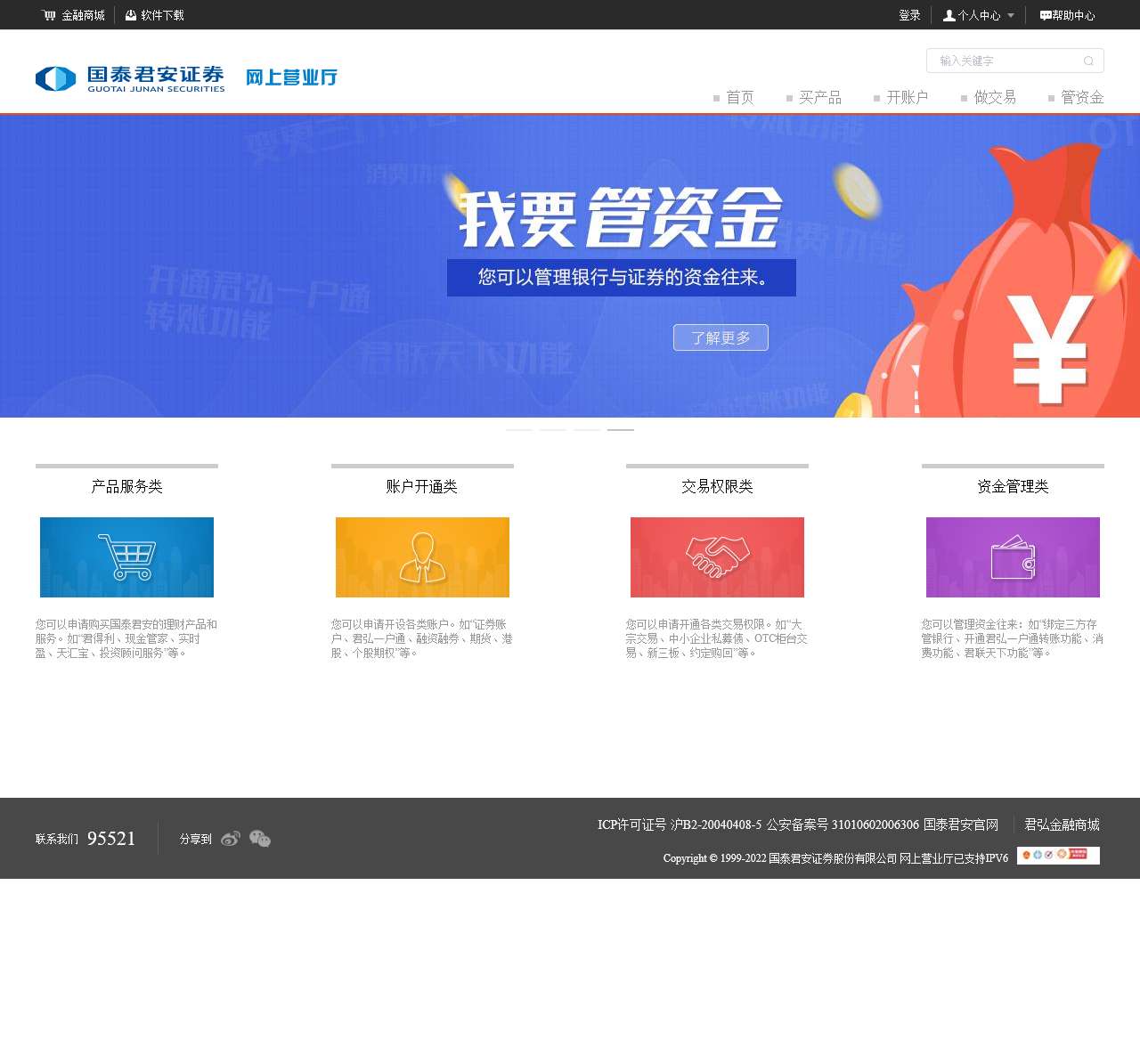Open the 买产品 navigation item

[x=819, y=97]
